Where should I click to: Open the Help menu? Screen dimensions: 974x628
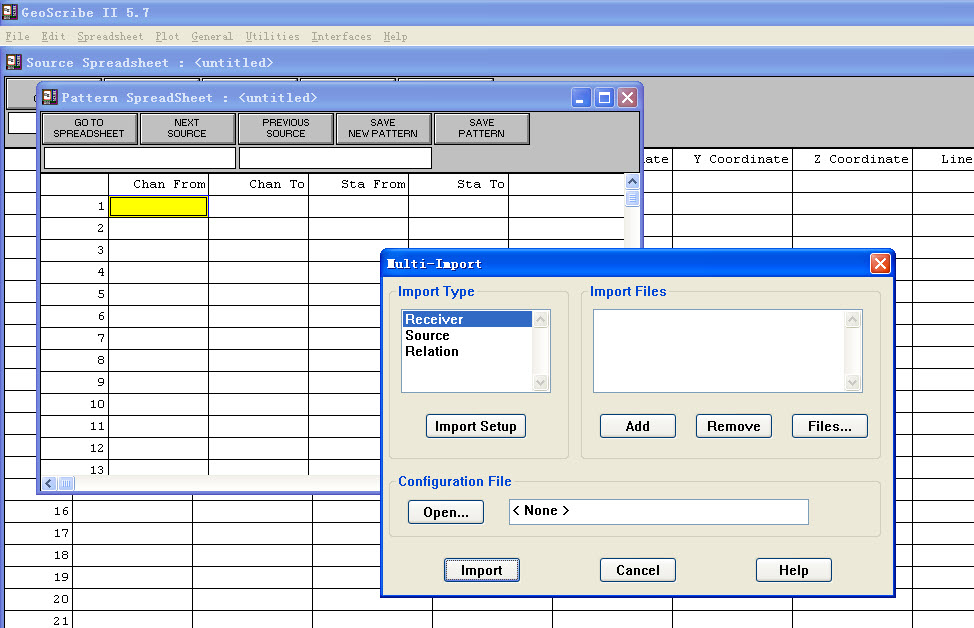[x=395, y=37]
